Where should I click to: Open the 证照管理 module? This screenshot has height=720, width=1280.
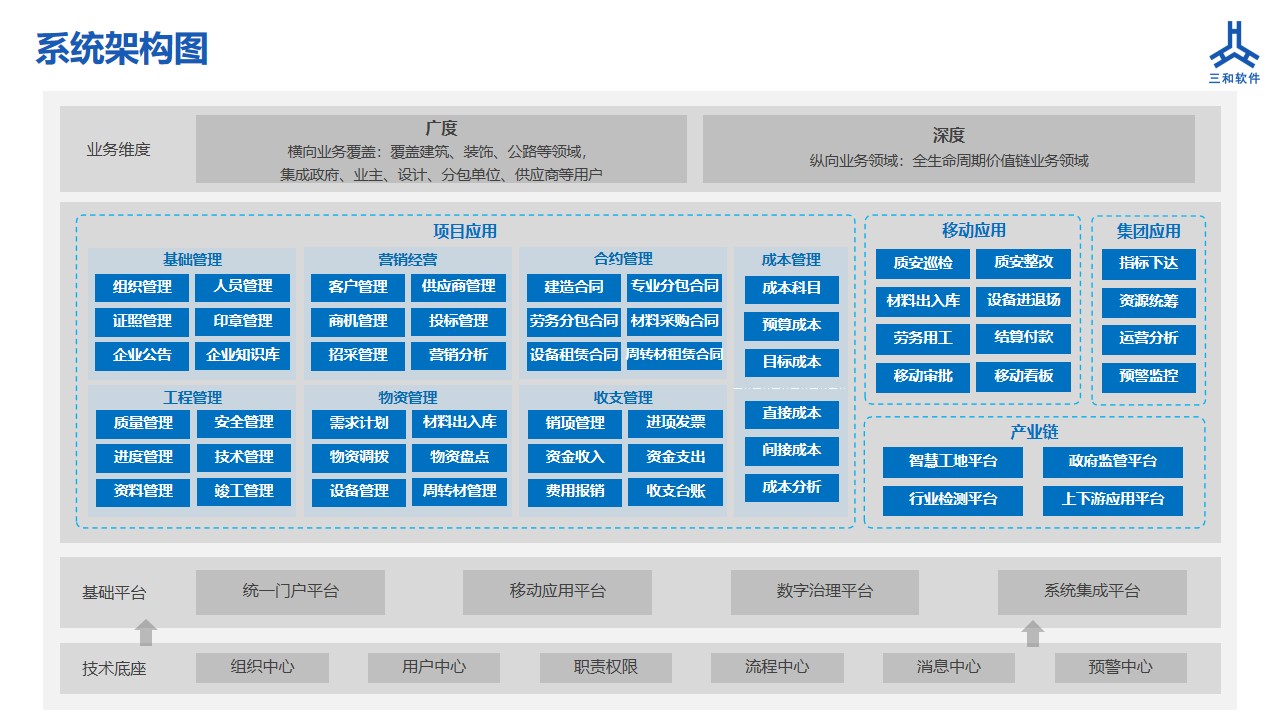(142, 321)
